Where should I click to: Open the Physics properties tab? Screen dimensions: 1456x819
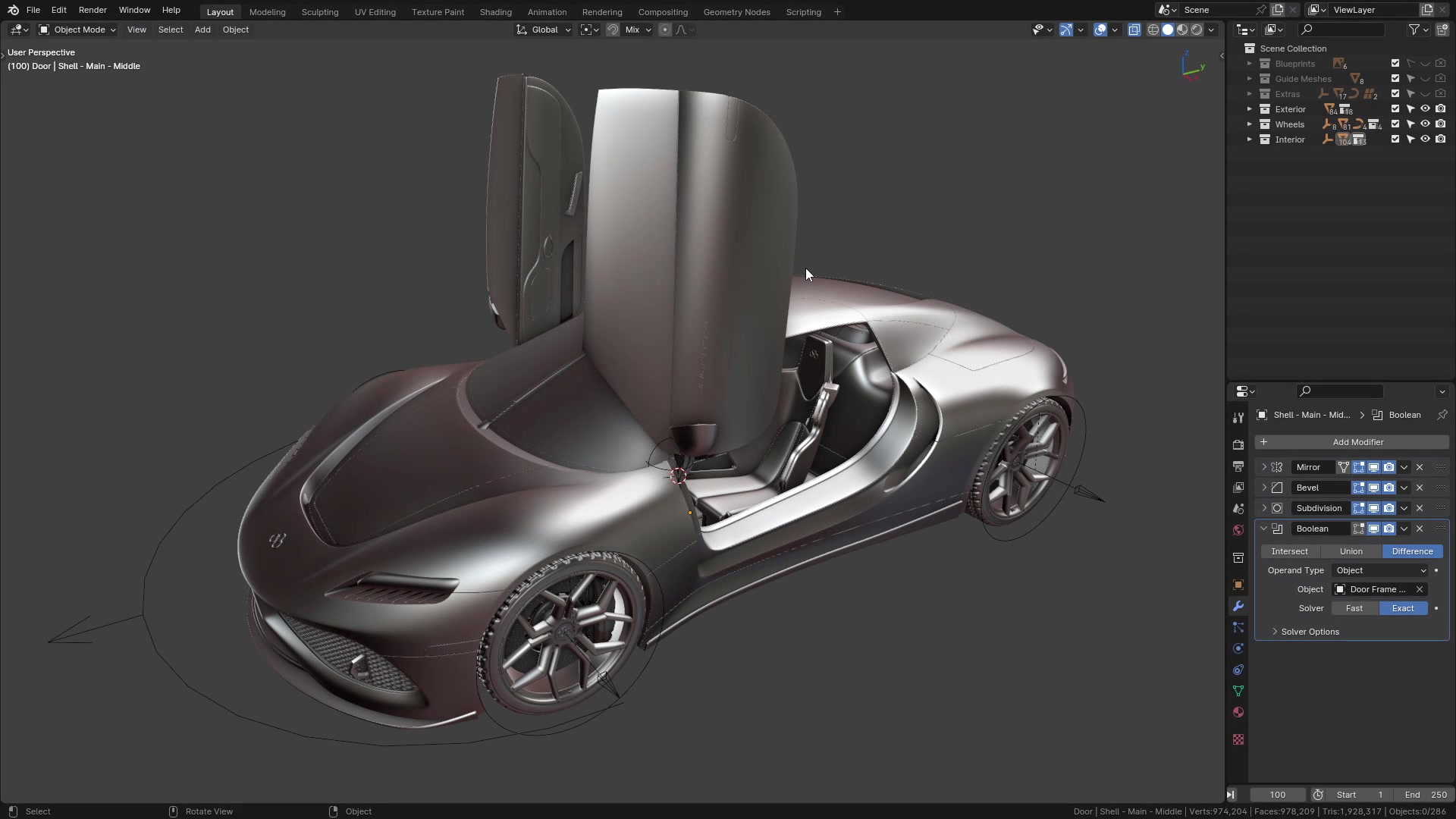pos(1238,648)
